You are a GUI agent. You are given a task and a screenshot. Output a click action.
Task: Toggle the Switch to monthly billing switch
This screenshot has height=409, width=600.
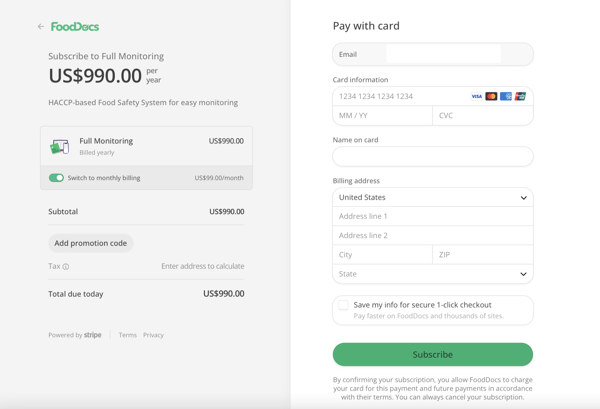pos(56,178)
